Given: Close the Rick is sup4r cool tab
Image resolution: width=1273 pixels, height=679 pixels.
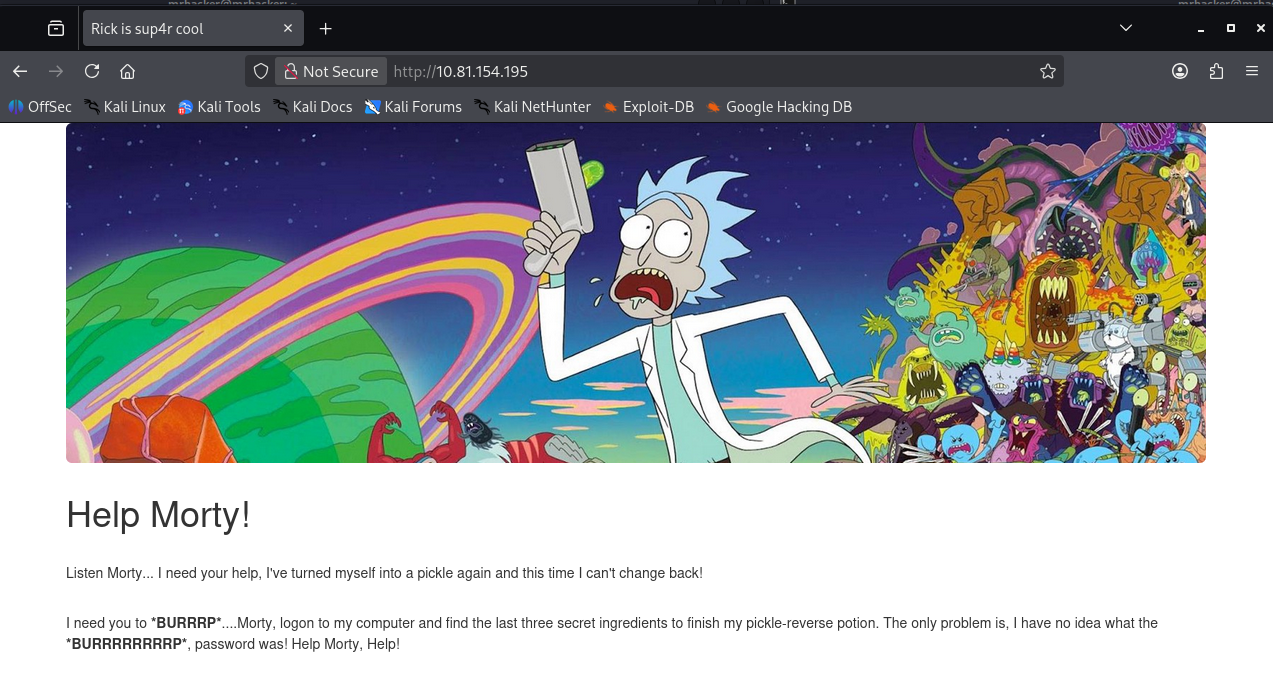Looking at the screenshot, I should (288, 29).
